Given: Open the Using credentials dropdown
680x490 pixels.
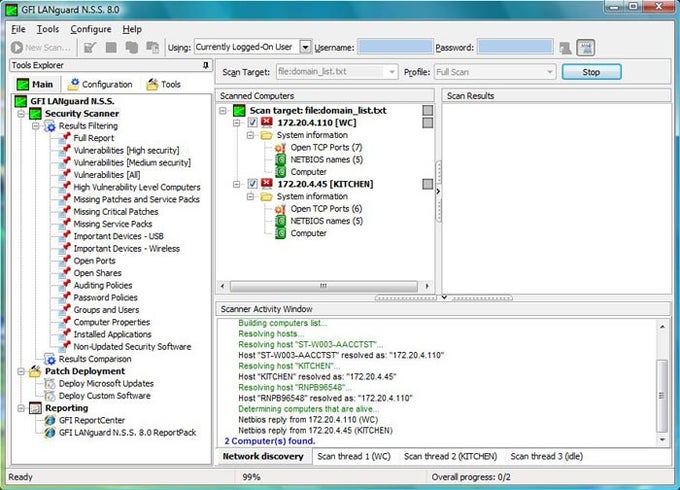Looking at the screenshot, I should 305,47.
